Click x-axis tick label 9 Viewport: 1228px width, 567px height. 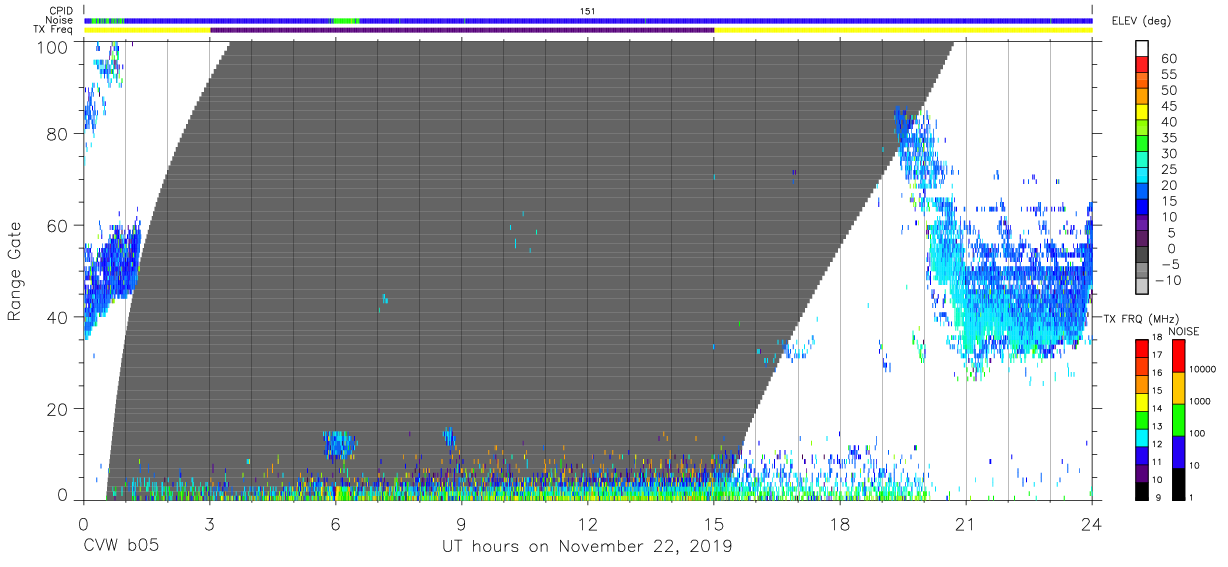[x=462, y=524]
